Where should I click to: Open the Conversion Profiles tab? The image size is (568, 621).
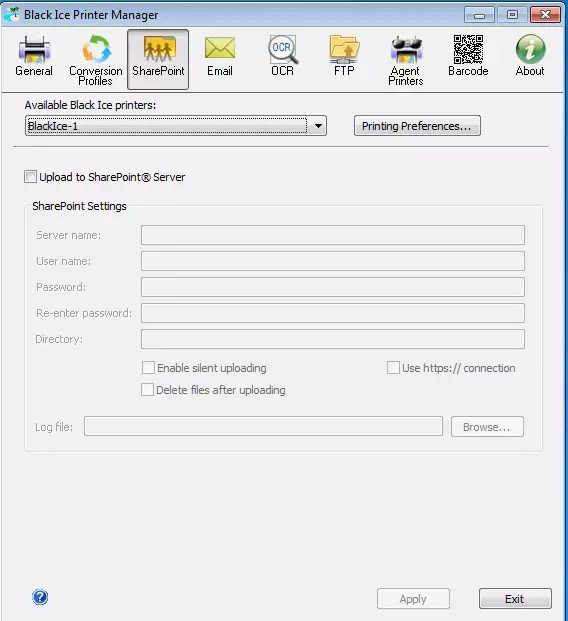click(x=95, y=60)
